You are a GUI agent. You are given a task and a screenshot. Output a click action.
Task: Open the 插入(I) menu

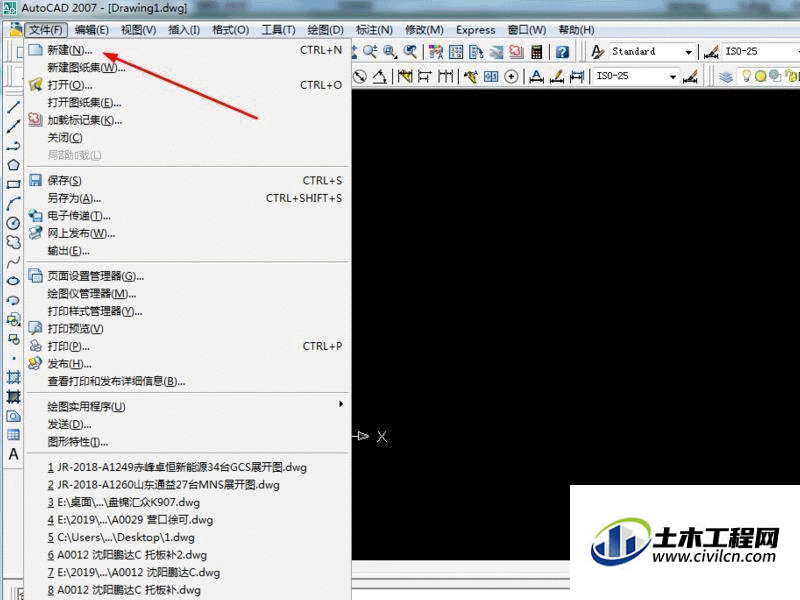tap(184, 30)
